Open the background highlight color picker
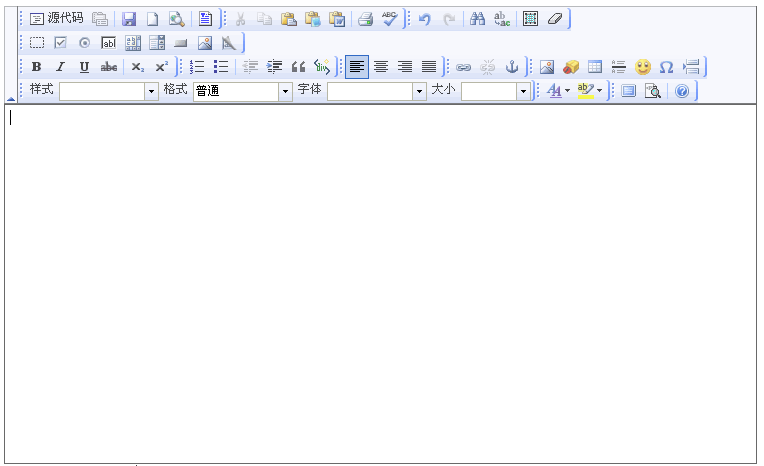764x466 pixels. click(x=590, y=91)
